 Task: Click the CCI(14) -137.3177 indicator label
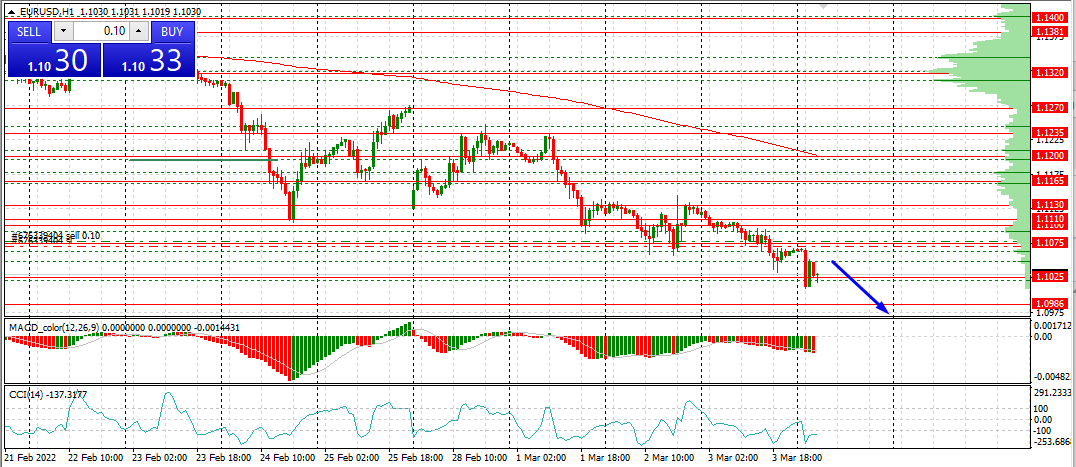(x=47, y=394)
